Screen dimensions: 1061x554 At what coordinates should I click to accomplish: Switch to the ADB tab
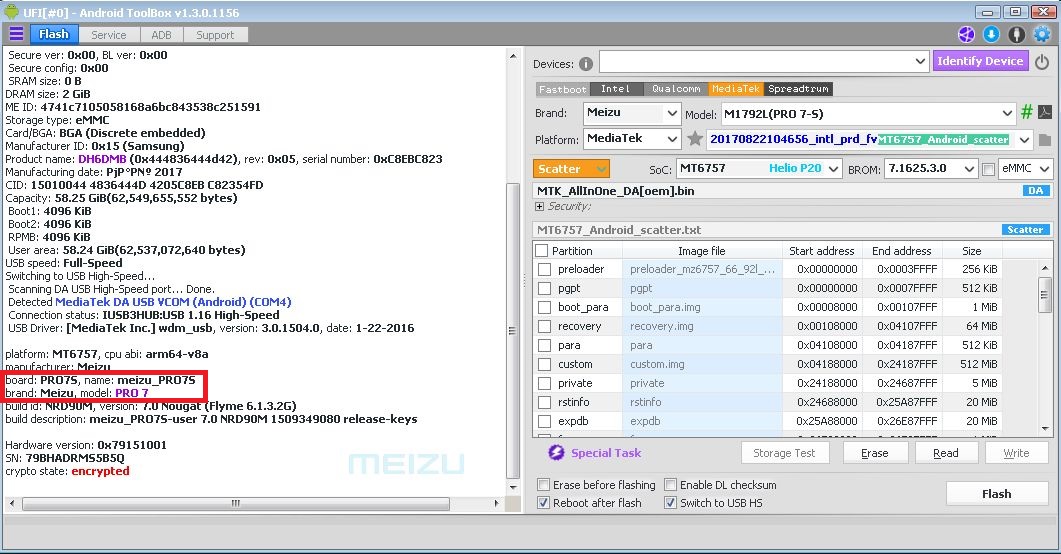point(161,34)
